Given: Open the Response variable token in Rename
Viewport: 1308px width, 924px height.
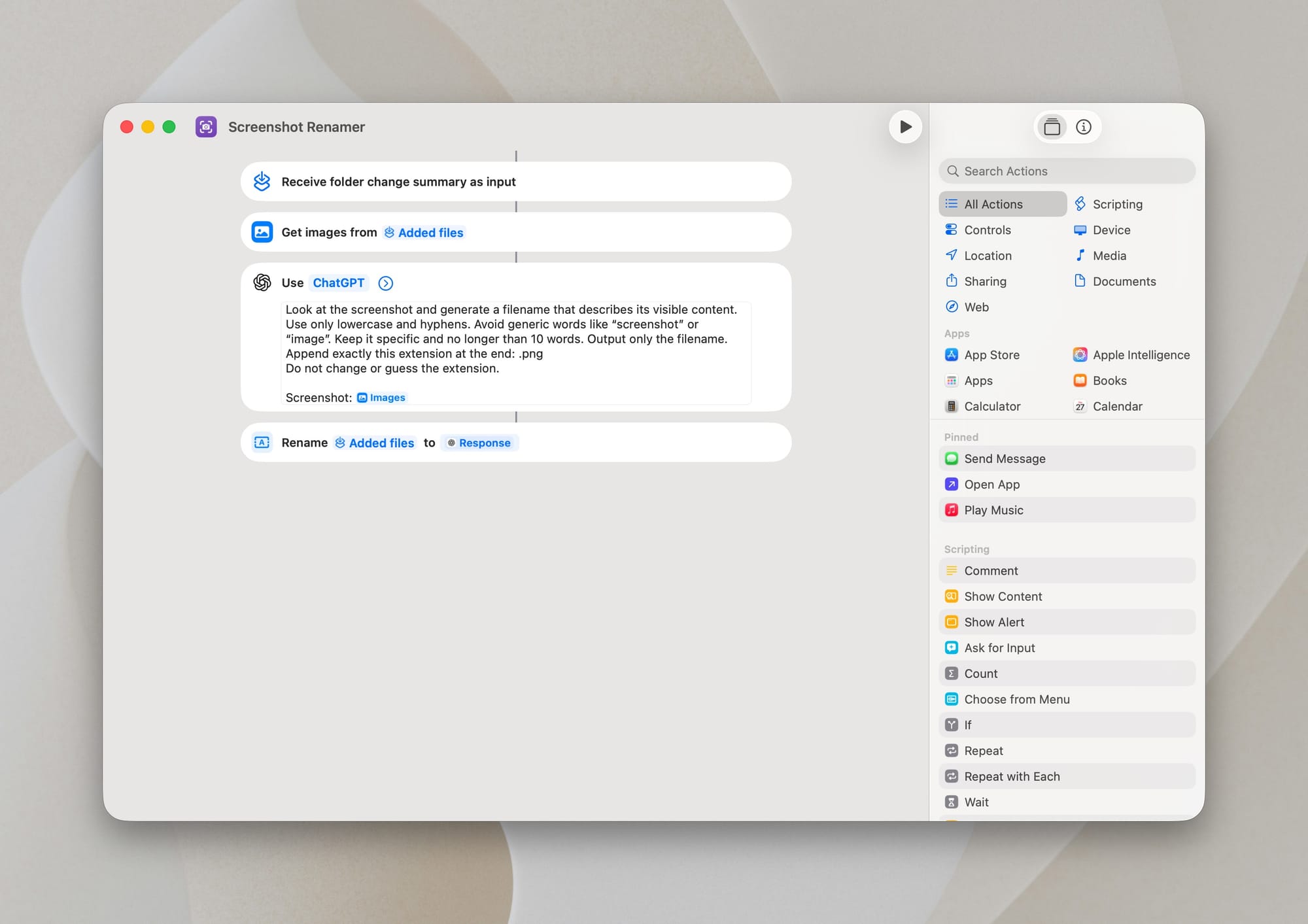Looking at the screenshot, I should (x=479, y=443).
